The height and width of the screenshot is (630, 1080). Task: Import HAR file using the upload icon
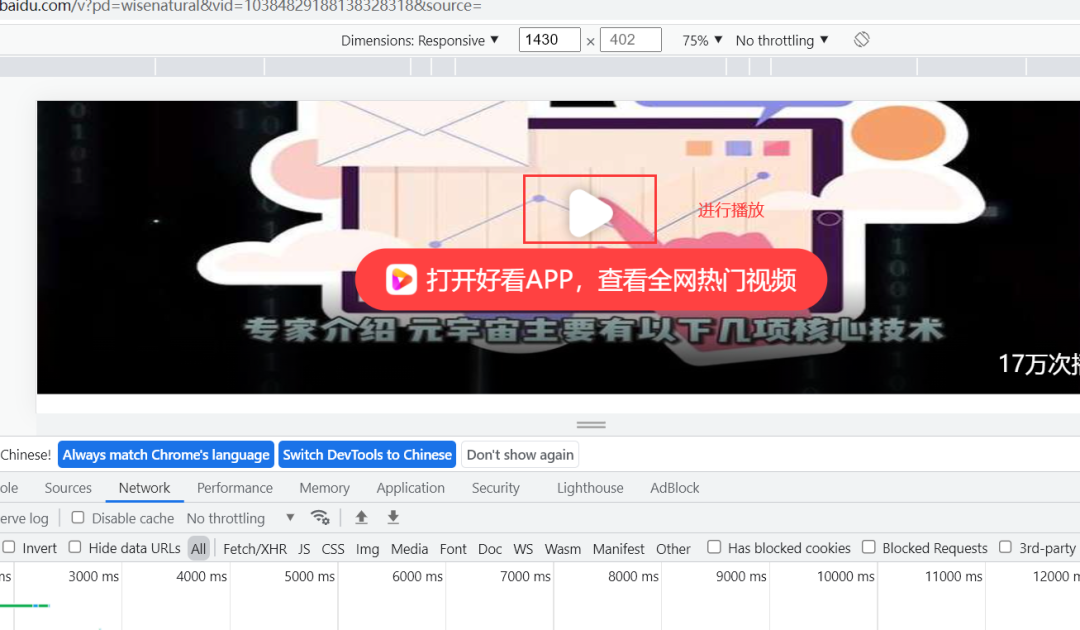point(361,518)
